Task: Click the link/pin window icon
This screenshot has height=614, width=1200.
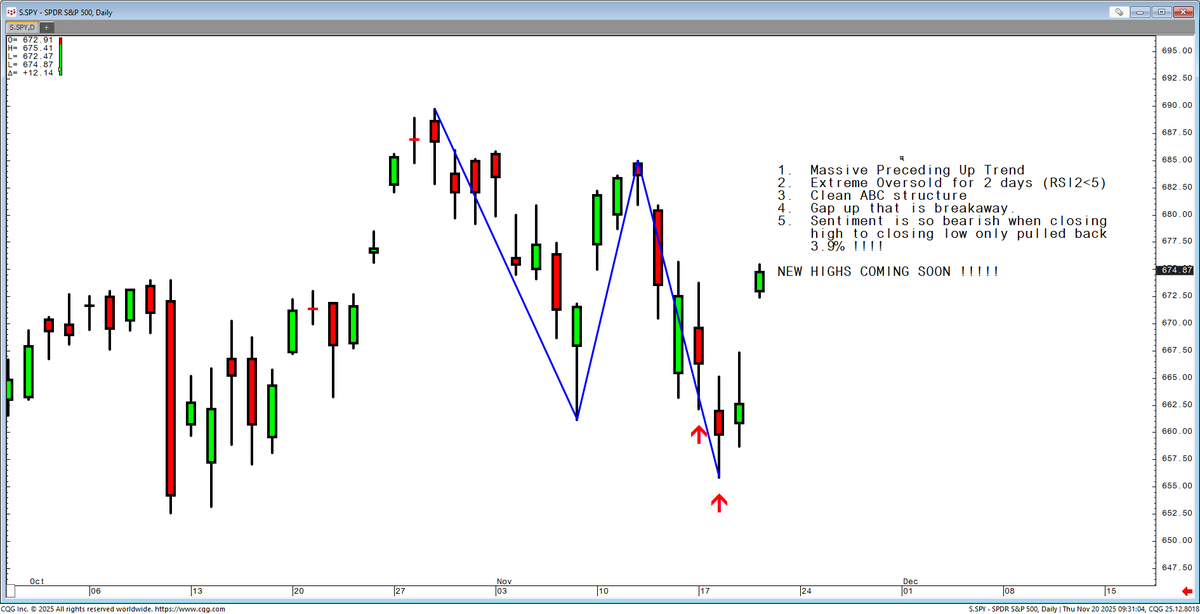Action: [x=1119, y=12]
